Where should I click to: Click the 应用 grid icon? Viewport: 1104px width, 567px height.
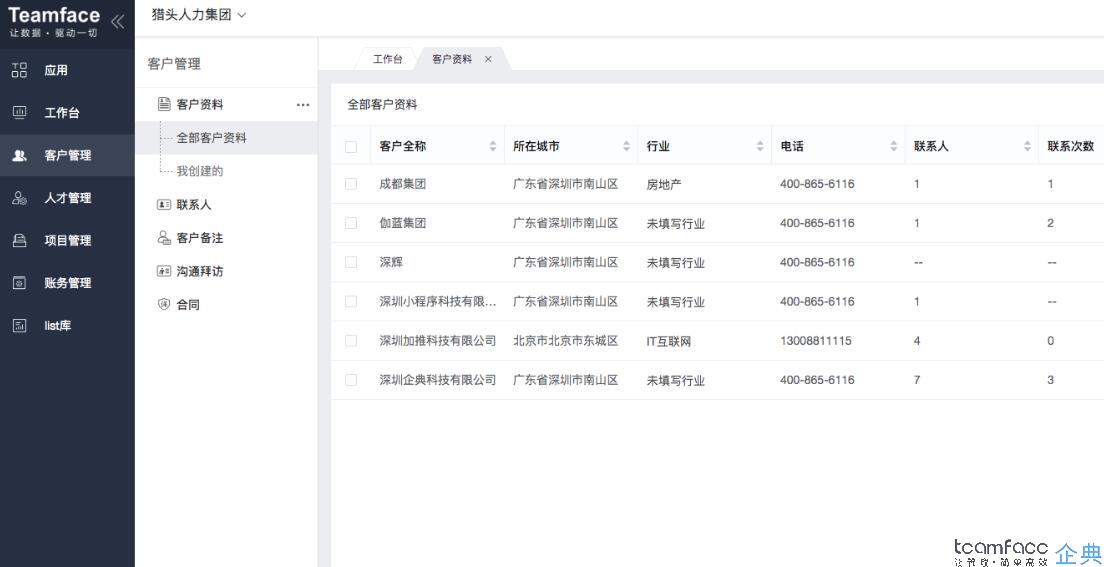20,70
